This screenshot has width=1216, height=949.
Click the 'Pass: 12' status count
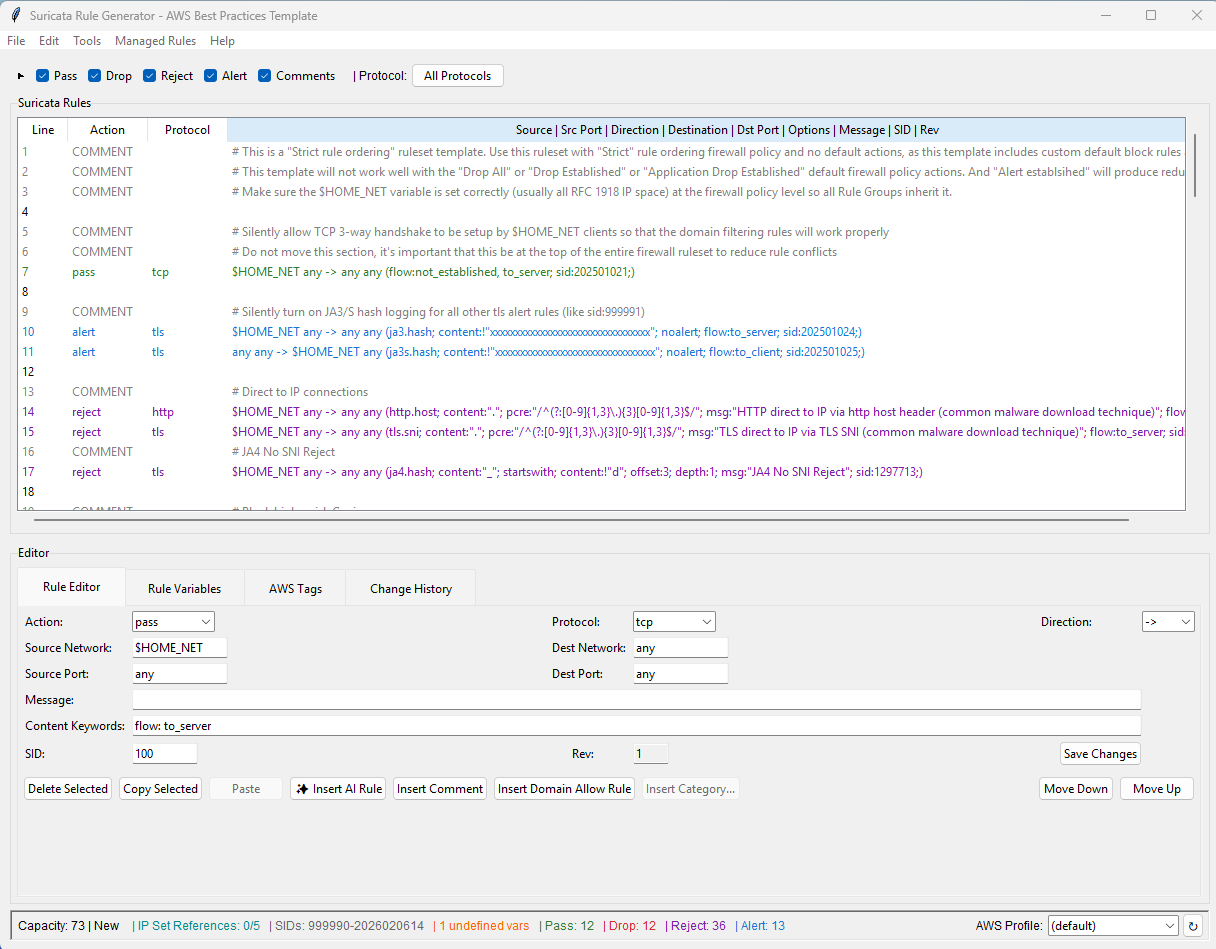point(568,926)
